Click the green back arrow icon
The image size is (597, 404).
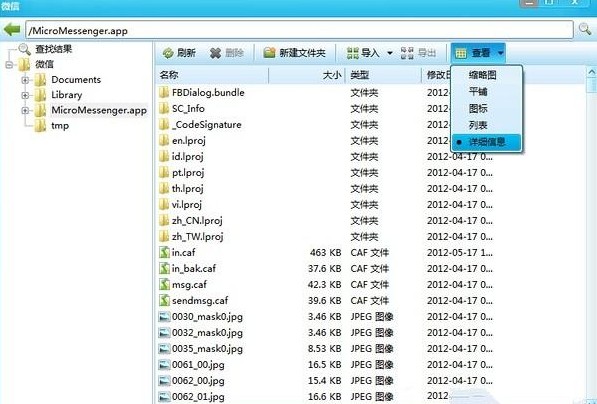12,29
